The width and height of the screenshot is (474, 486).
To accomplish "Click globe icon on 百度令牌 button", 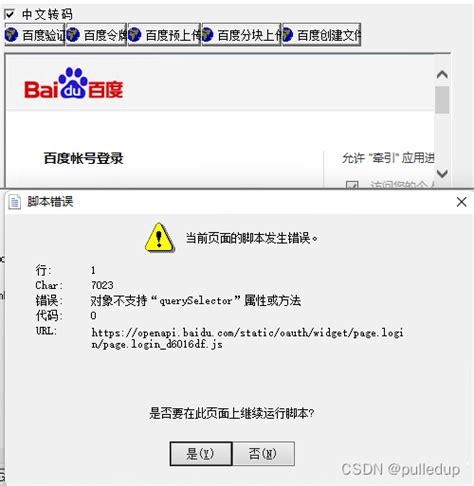I will (73, 35).
